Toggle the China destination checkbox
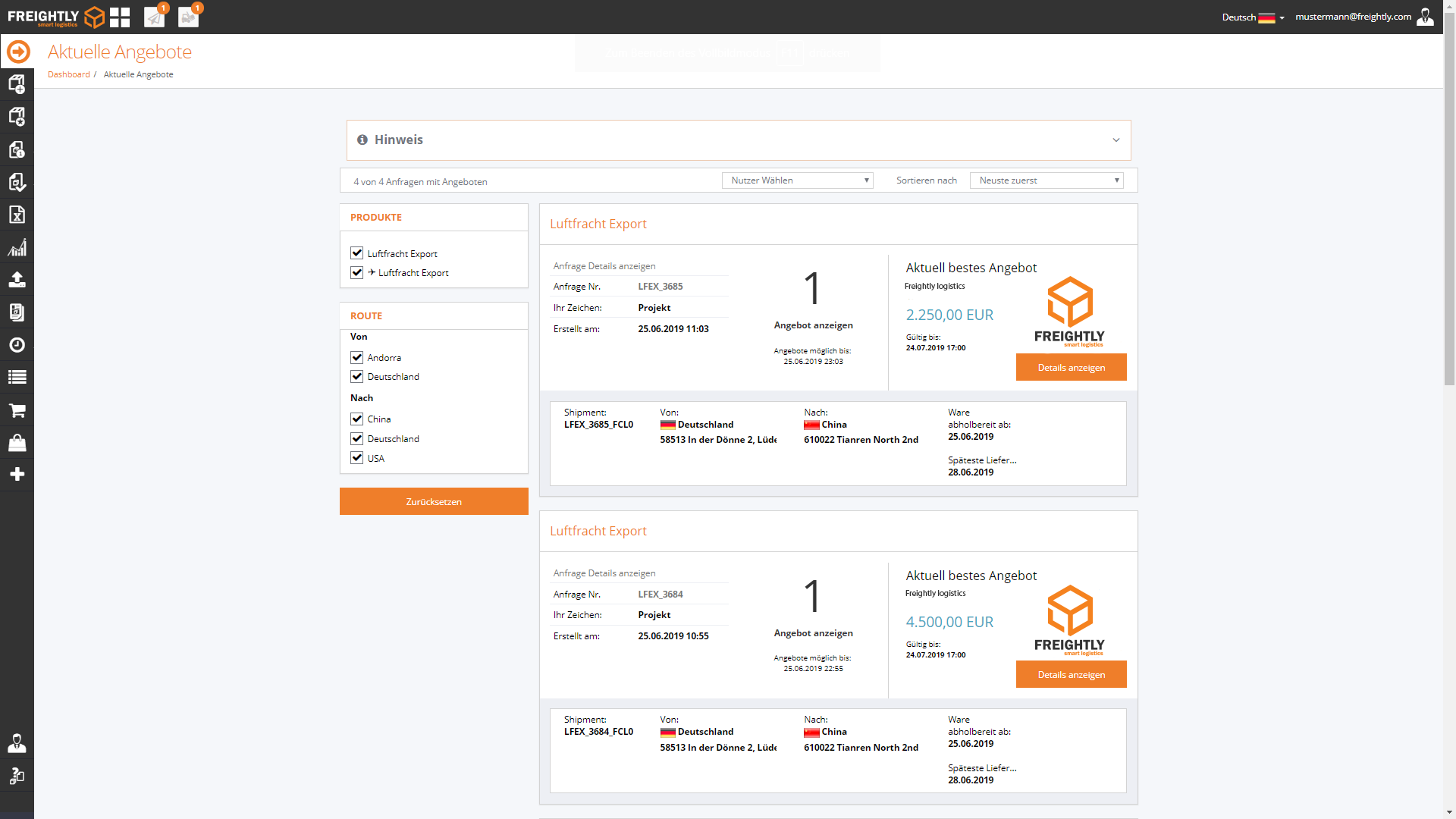Viewport: 1456px width, 819px height. click(x=356, y=419)
